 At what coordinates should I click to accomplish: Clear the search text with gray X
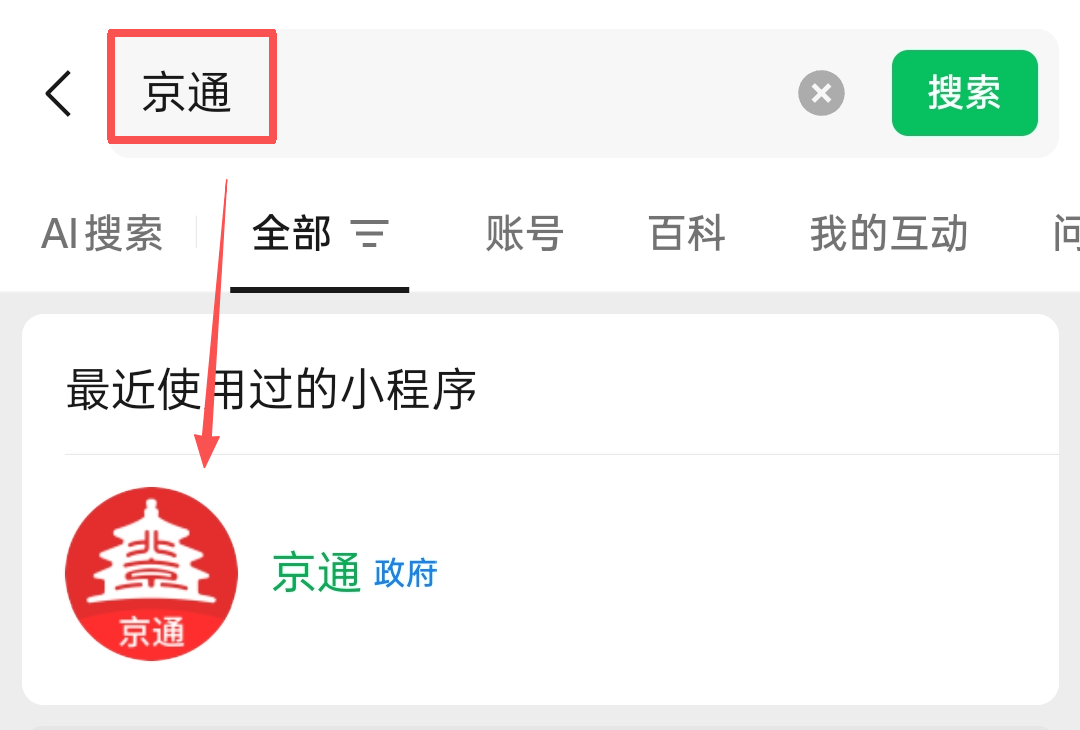click(821, 93)
